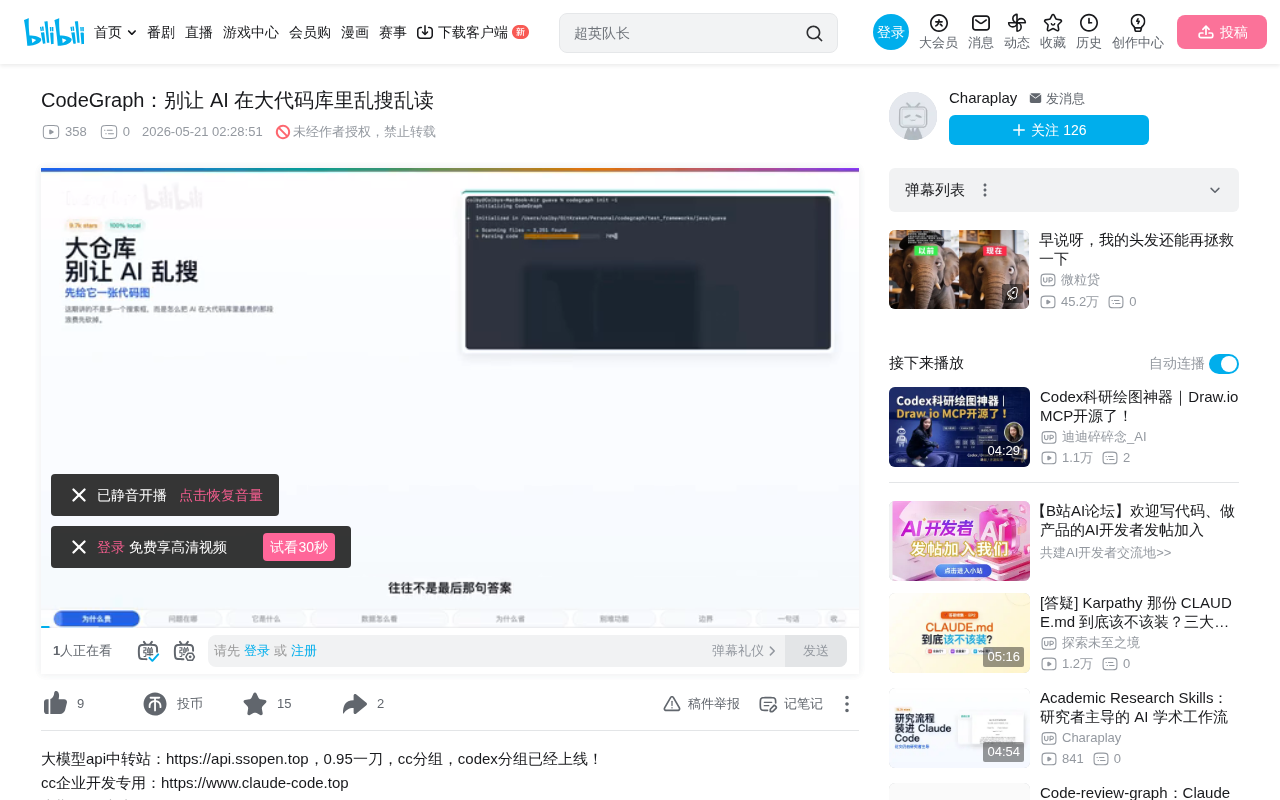Open uploader 迪迪碎碎念_AI link

1104,437
